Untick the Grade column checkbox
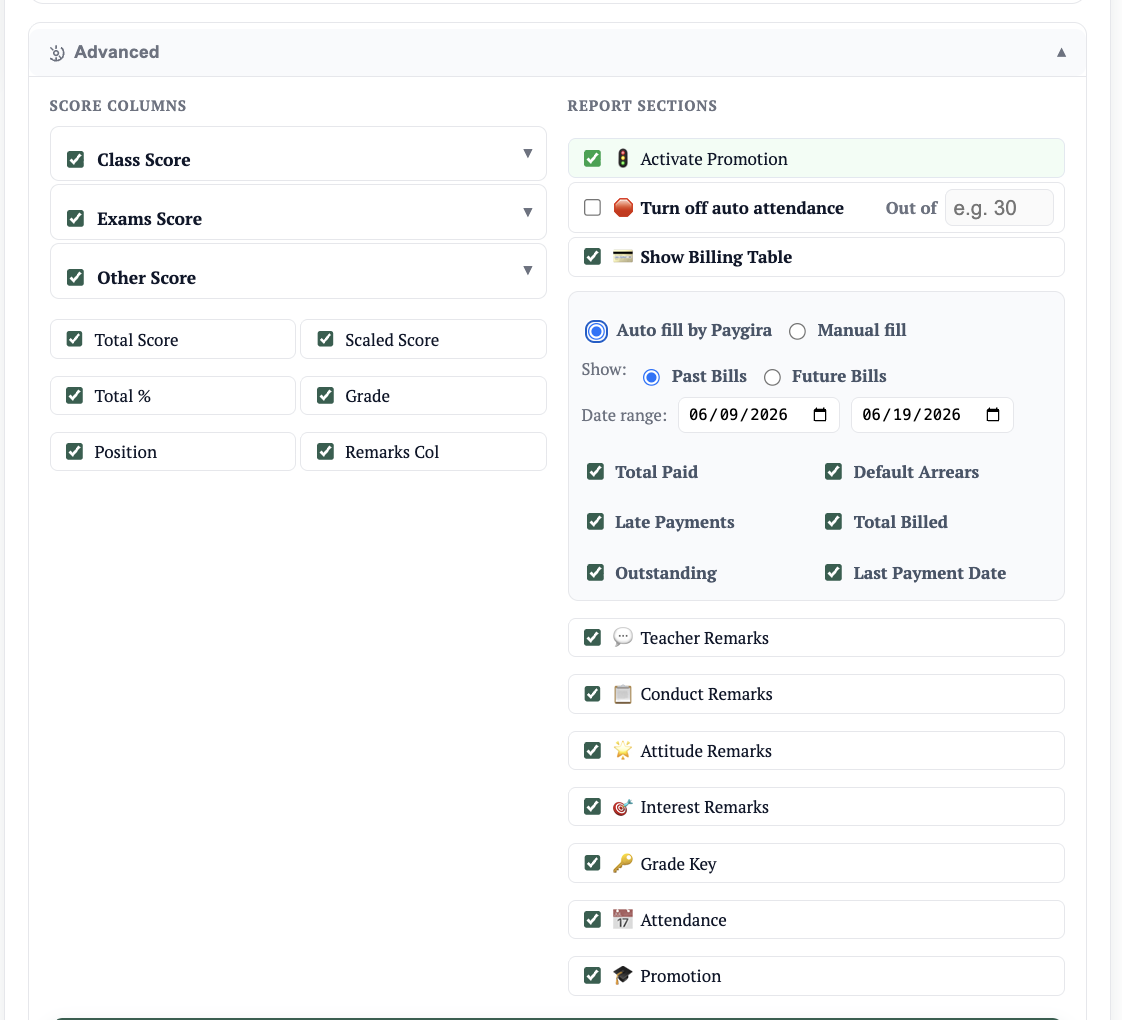The height and width of the screenshot is (1020, 1122). pos(326,395)
